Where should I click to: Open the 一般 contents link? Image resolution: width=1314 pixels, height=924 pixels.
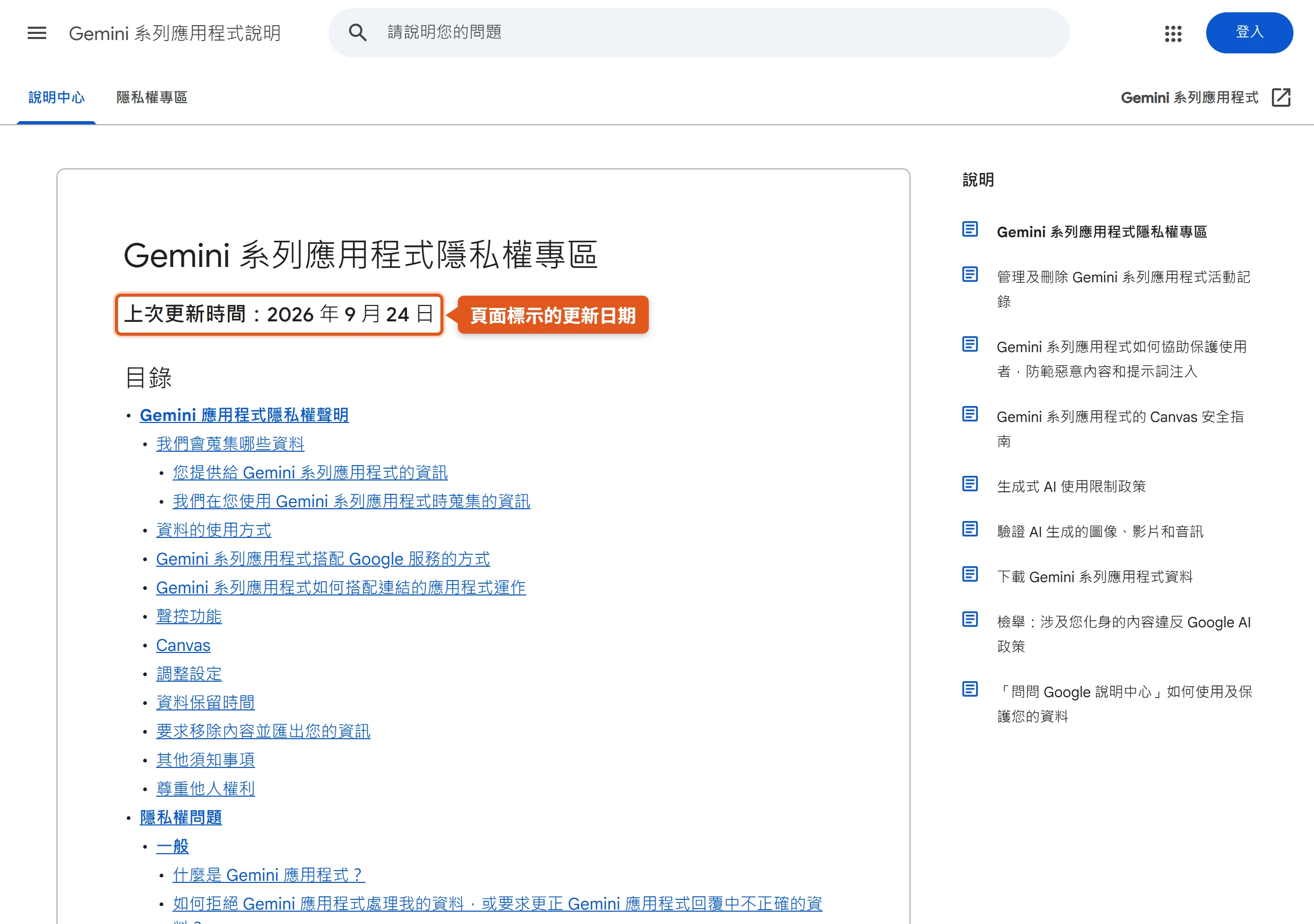point(172,846)
